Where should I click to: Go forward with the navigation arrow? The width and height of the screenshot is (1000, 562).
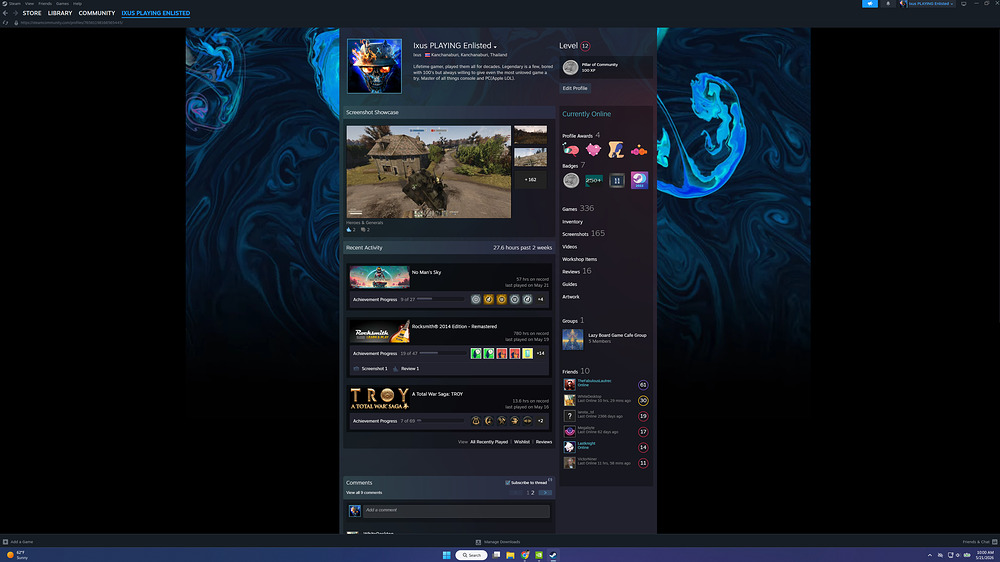(x=15, y=13)
